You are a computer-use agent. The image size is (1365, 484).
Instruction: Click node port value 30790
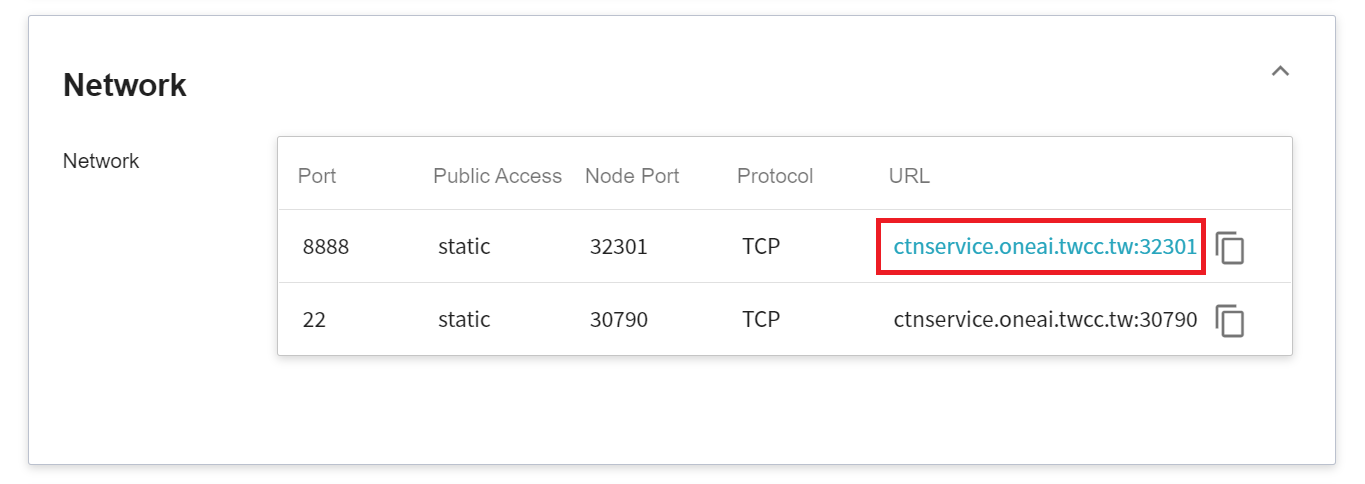click(618, 320)
